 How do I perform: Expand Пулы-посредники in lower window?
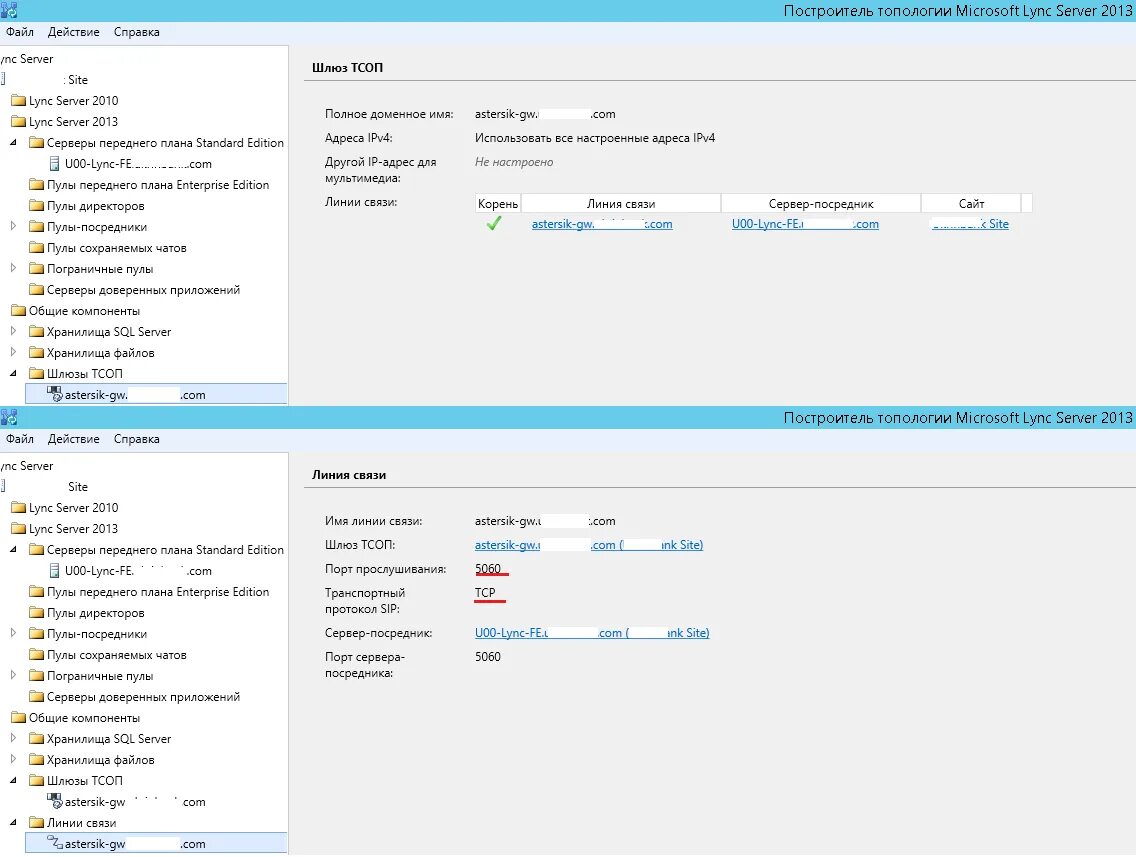click(13, 633)
